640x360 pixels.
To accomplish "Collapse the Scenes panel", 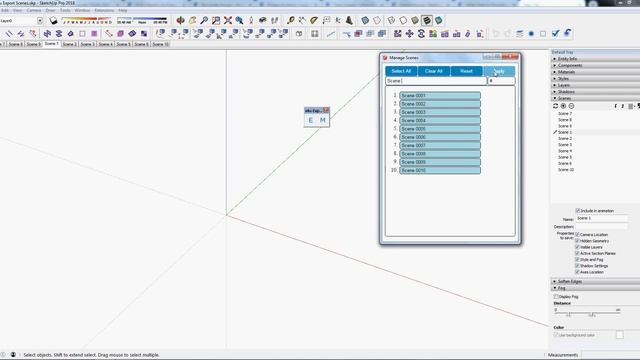I will (x=596, y=98).
